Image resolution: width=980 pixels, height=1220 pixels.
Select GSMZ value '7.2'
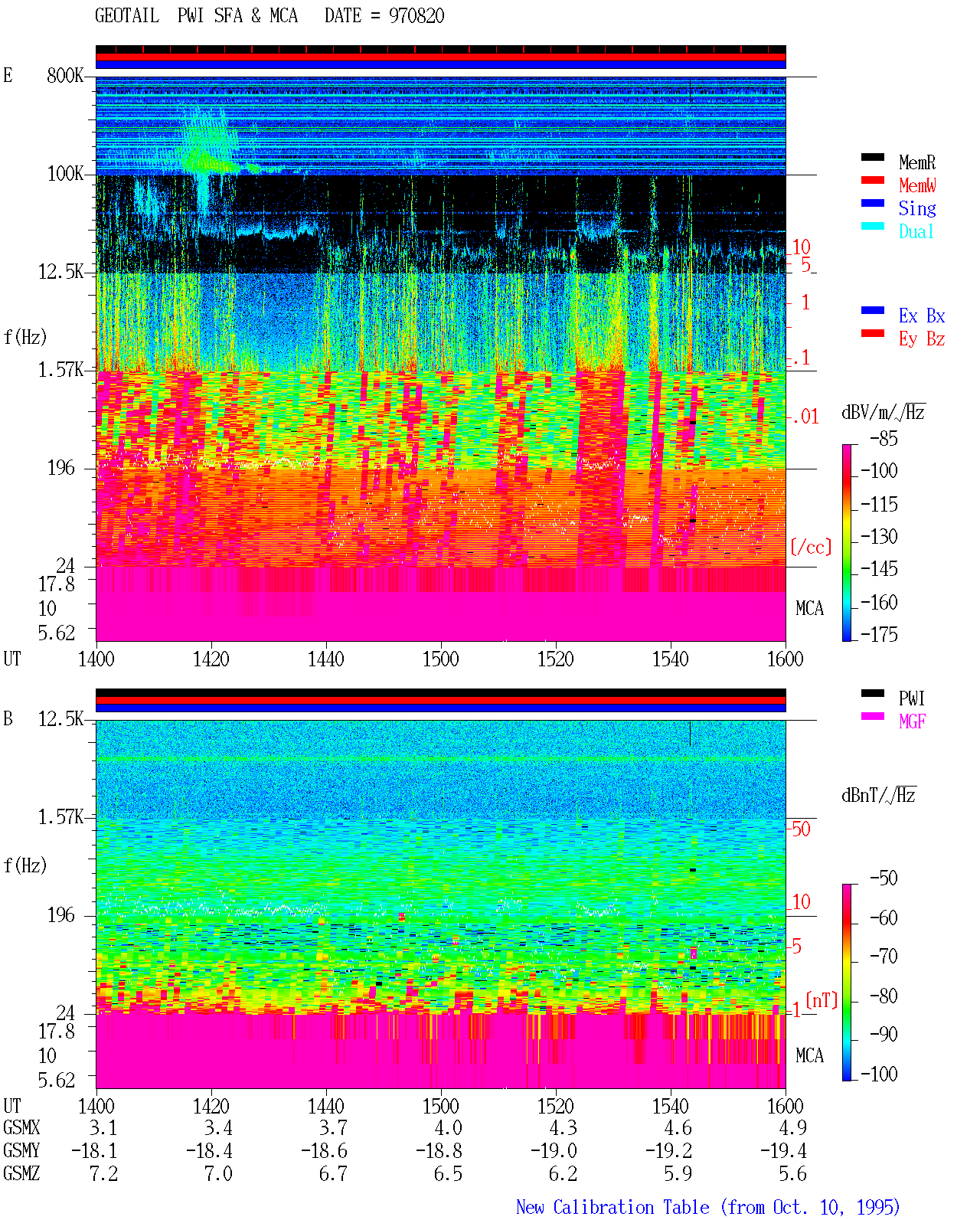pos(103,1174)
